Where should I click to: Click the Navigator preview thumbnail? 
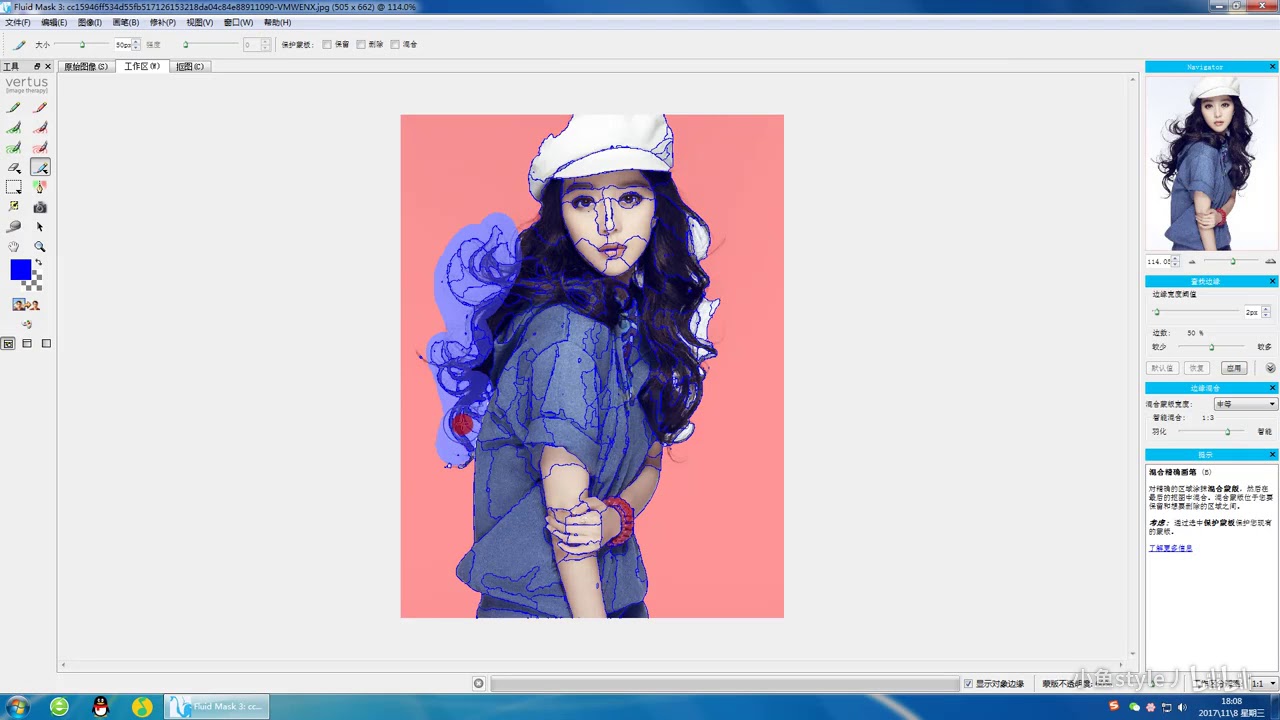coord(1211,163)
